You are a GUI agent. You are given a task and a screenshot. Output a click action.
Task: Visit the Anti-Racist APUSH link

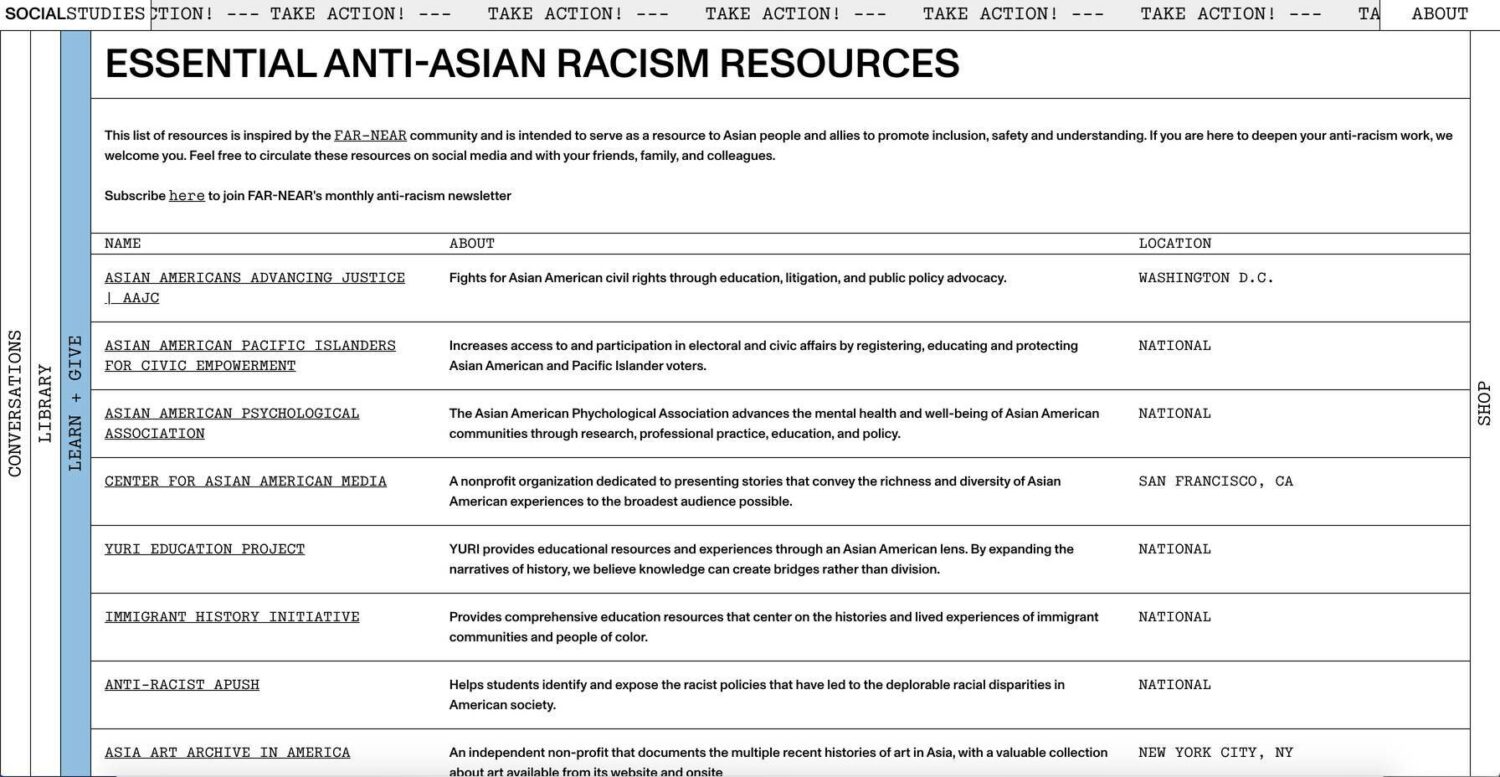182,685
